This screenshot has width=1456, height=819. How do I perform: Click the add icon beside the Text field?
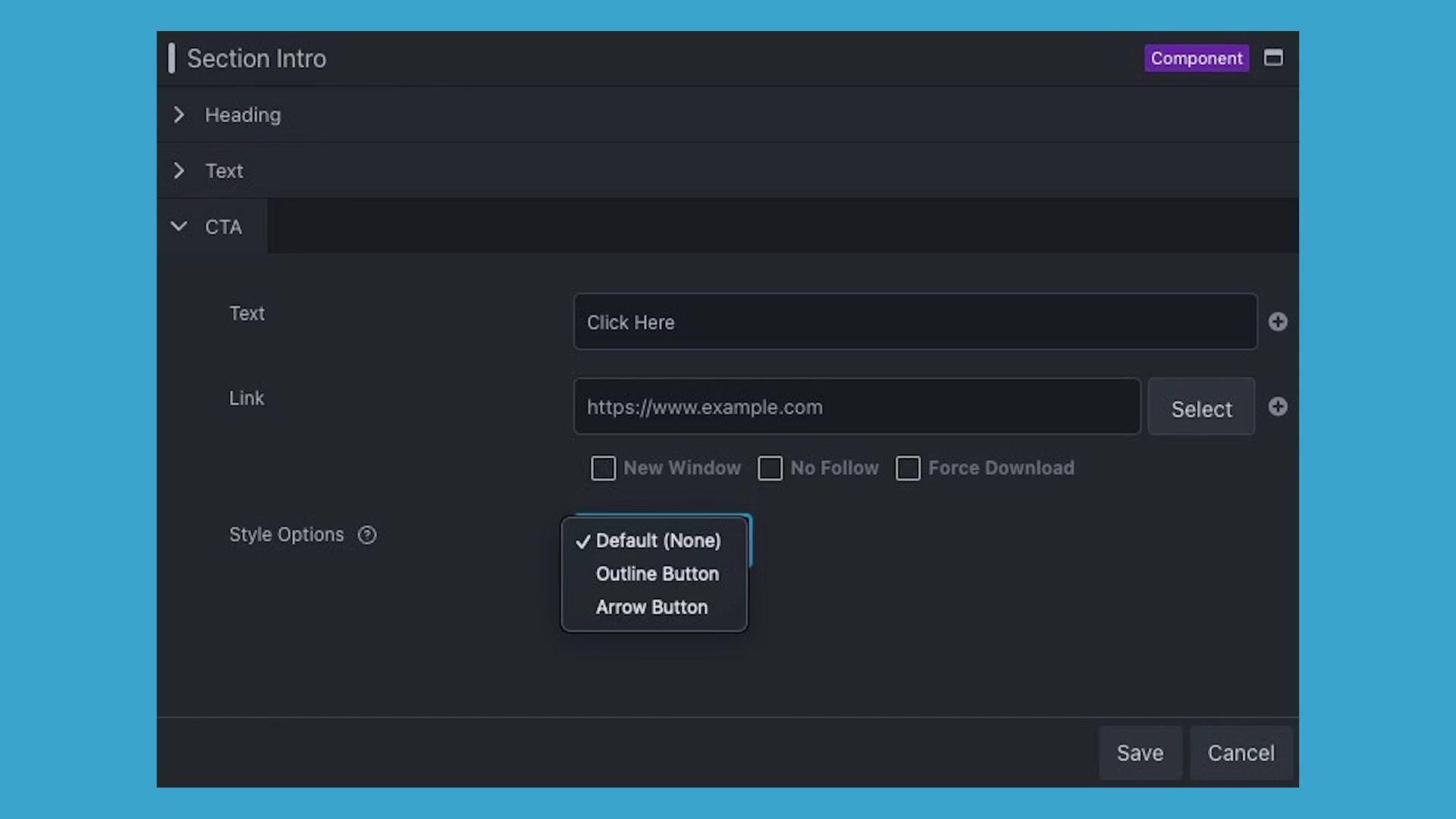click(x=1279, y=322)
